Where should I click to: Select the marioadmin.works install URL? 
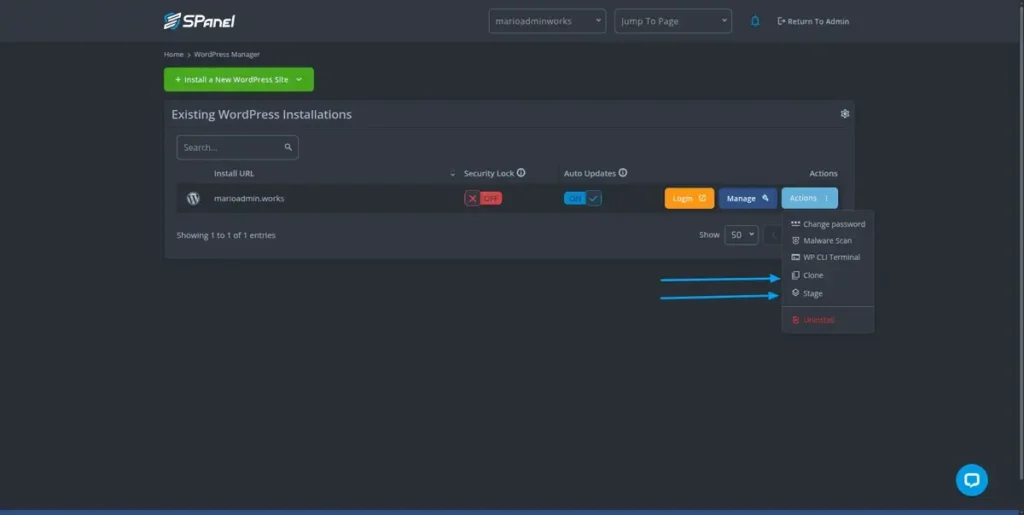(x=249, y=198)
